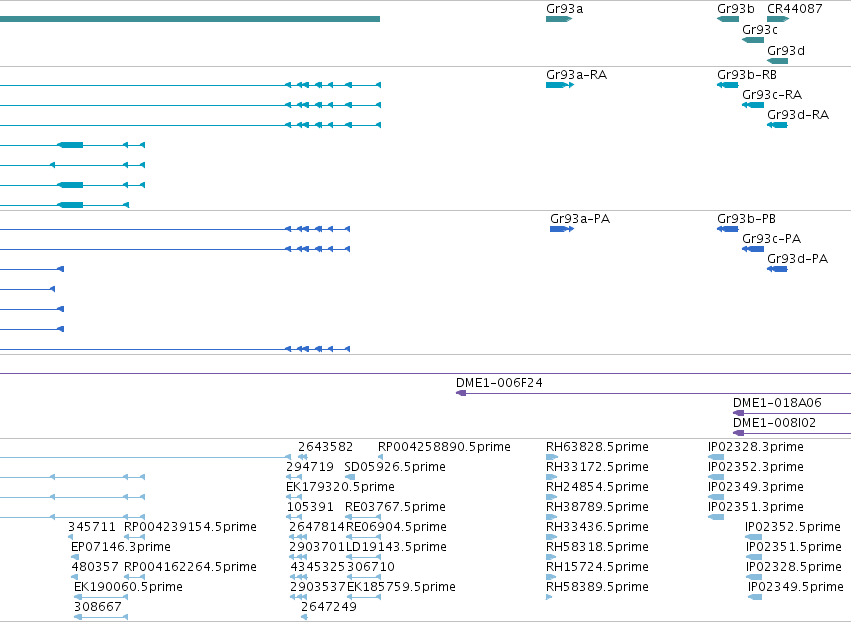This screenshot has height=622, width=851.
Task: Click the EST labeled 345711
Action: (x=92, y=526)
